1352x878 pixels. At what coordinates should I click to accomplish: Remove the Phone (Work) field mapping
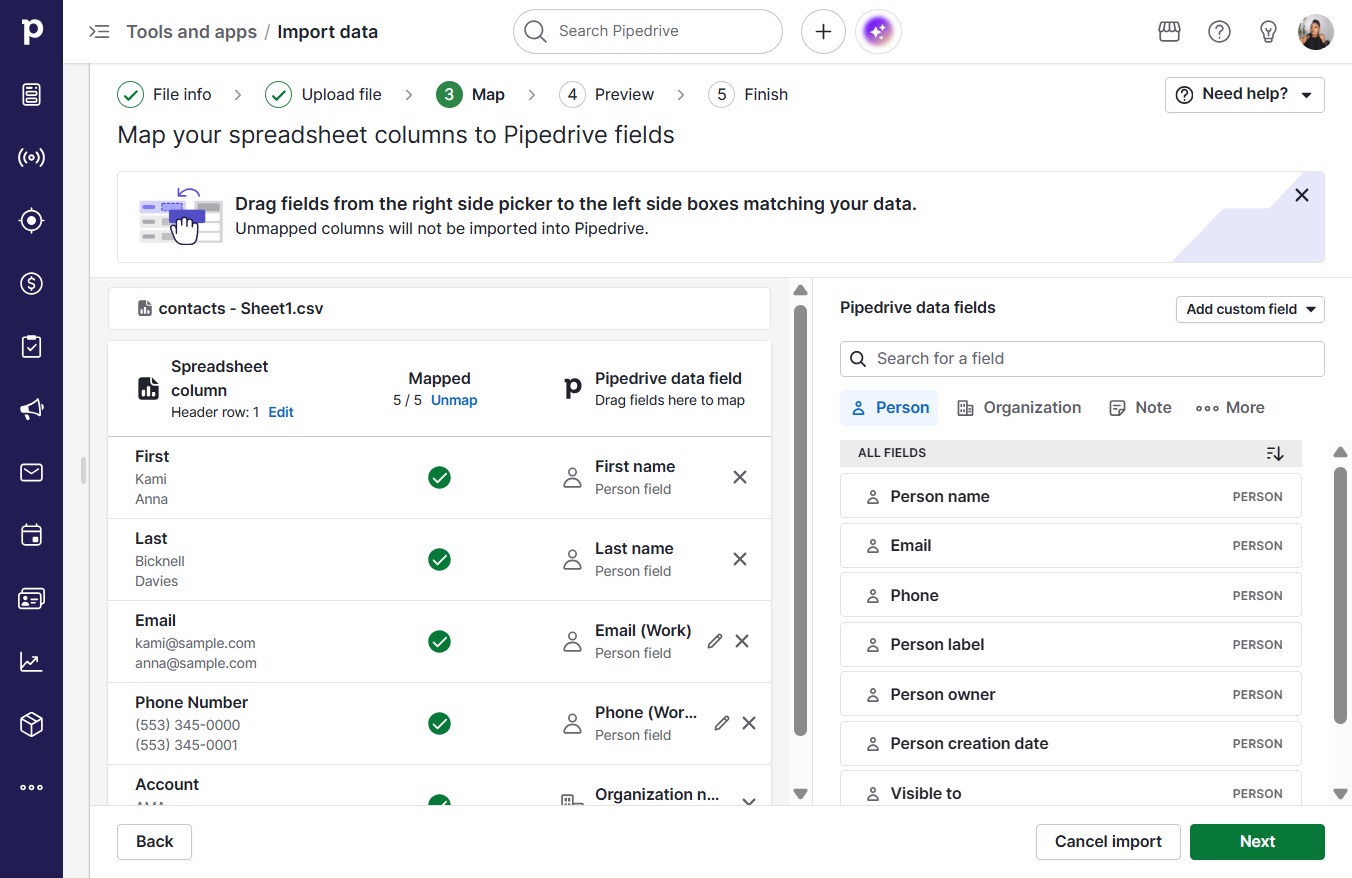tap(749, 723)
